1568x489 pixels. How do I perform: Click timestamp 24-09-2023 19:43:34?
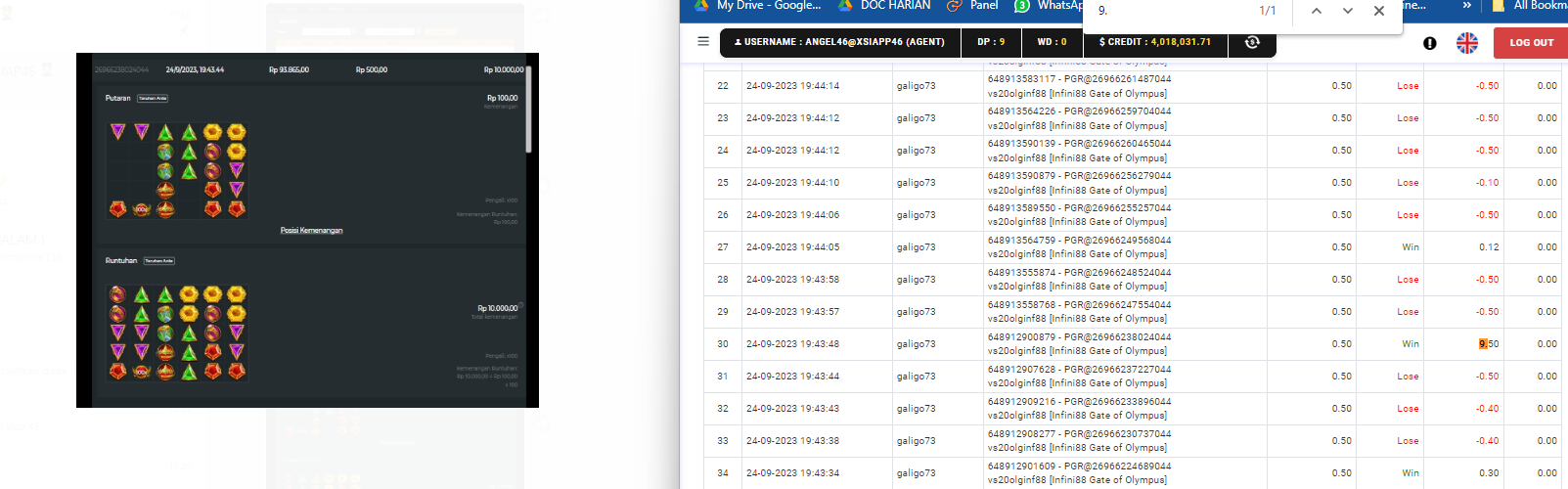[x=792, y=473]
